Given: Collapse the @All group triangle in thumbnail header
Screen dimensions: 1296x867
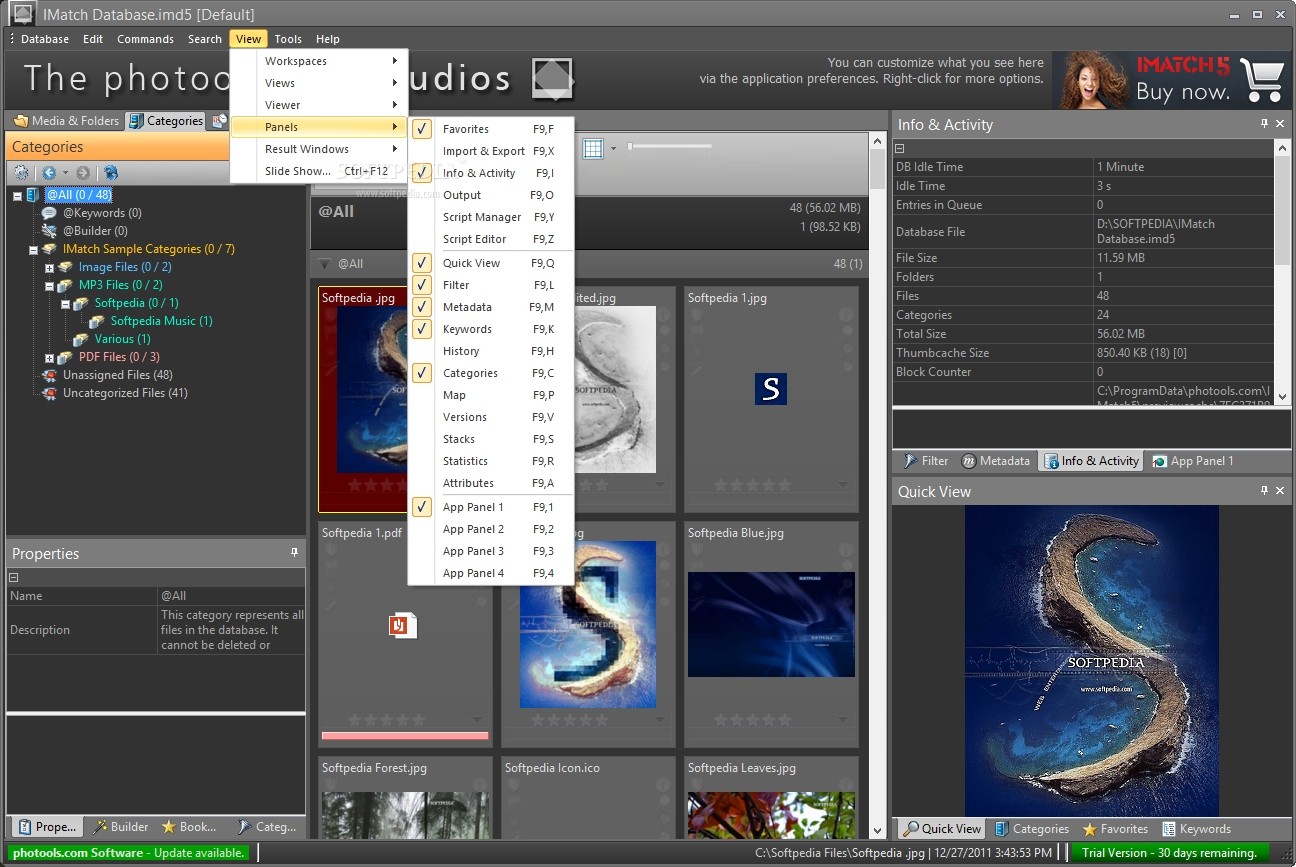Looking at the screenshot, I should coord(324,264).
